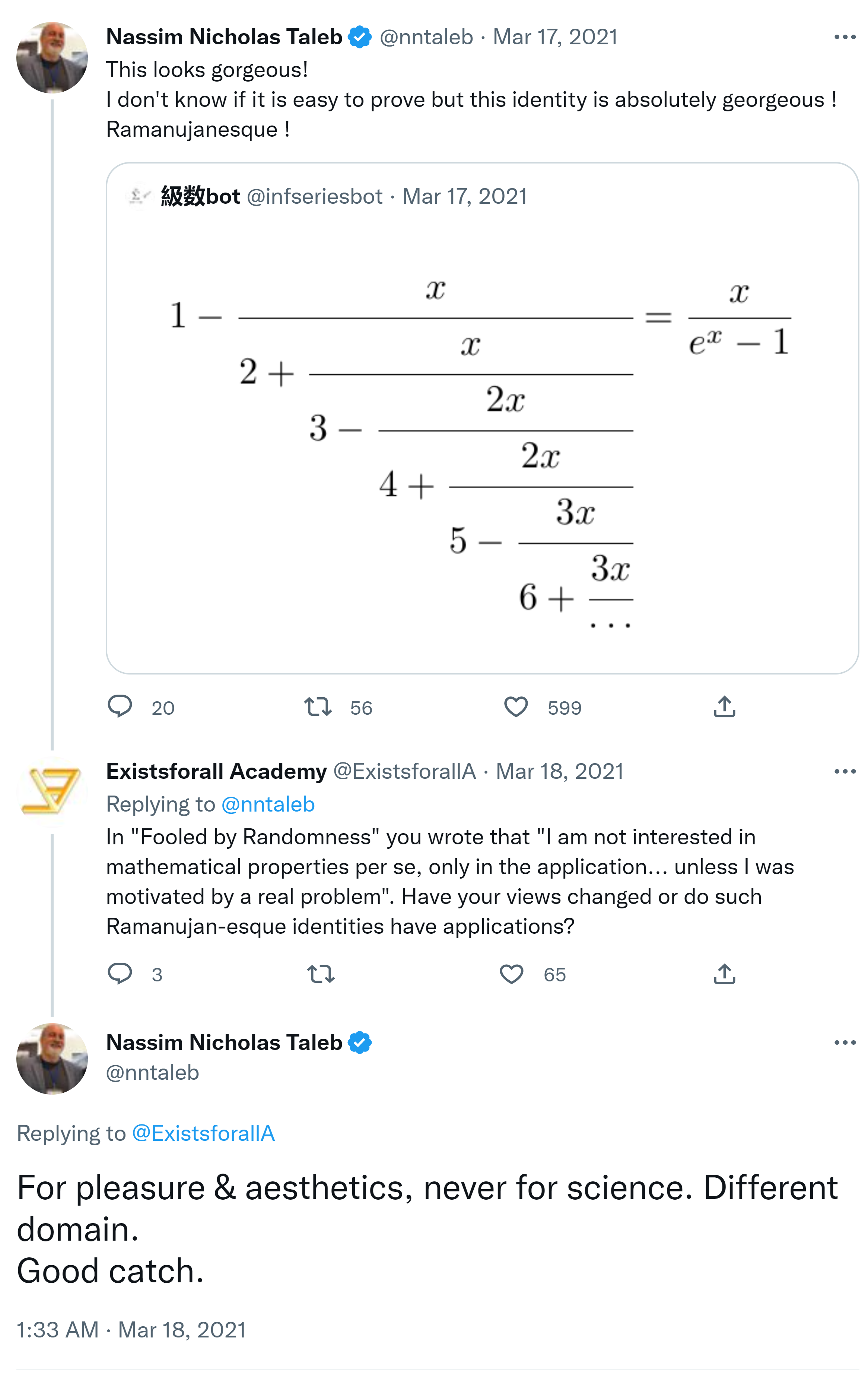Open the @ExistsforallA mention link
The image size is (868, 1387).
coord(203,1133)
